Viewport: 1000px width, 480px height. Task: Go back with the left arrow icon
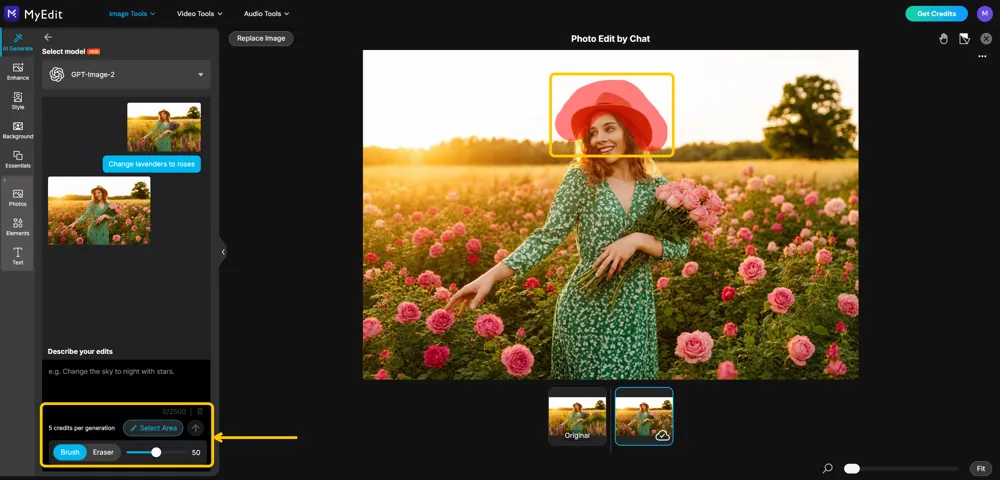[48, 37]
